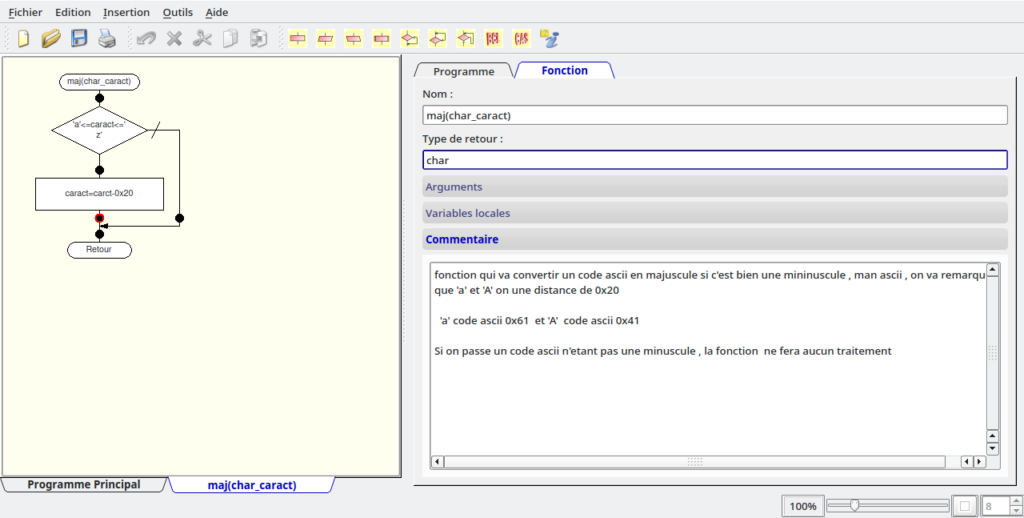Viewport: 1024px width, 518px height.
Task: Click the zoom slider handle
Action: 855,506
